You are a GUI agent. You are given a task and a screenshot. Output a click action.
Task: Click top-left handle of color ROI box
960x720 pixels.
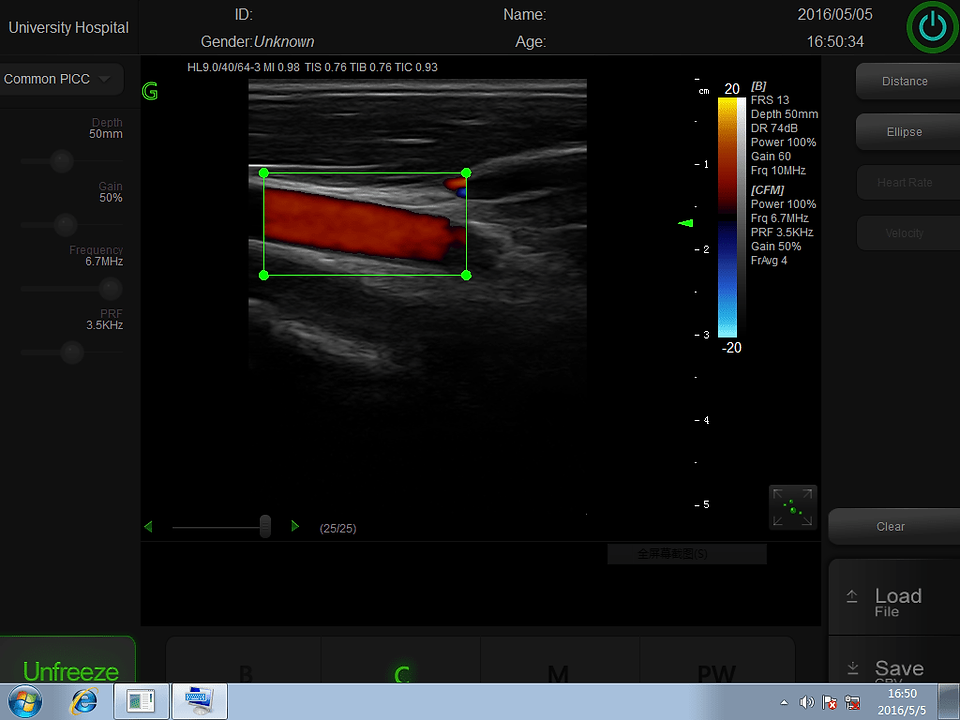[264, 173]
